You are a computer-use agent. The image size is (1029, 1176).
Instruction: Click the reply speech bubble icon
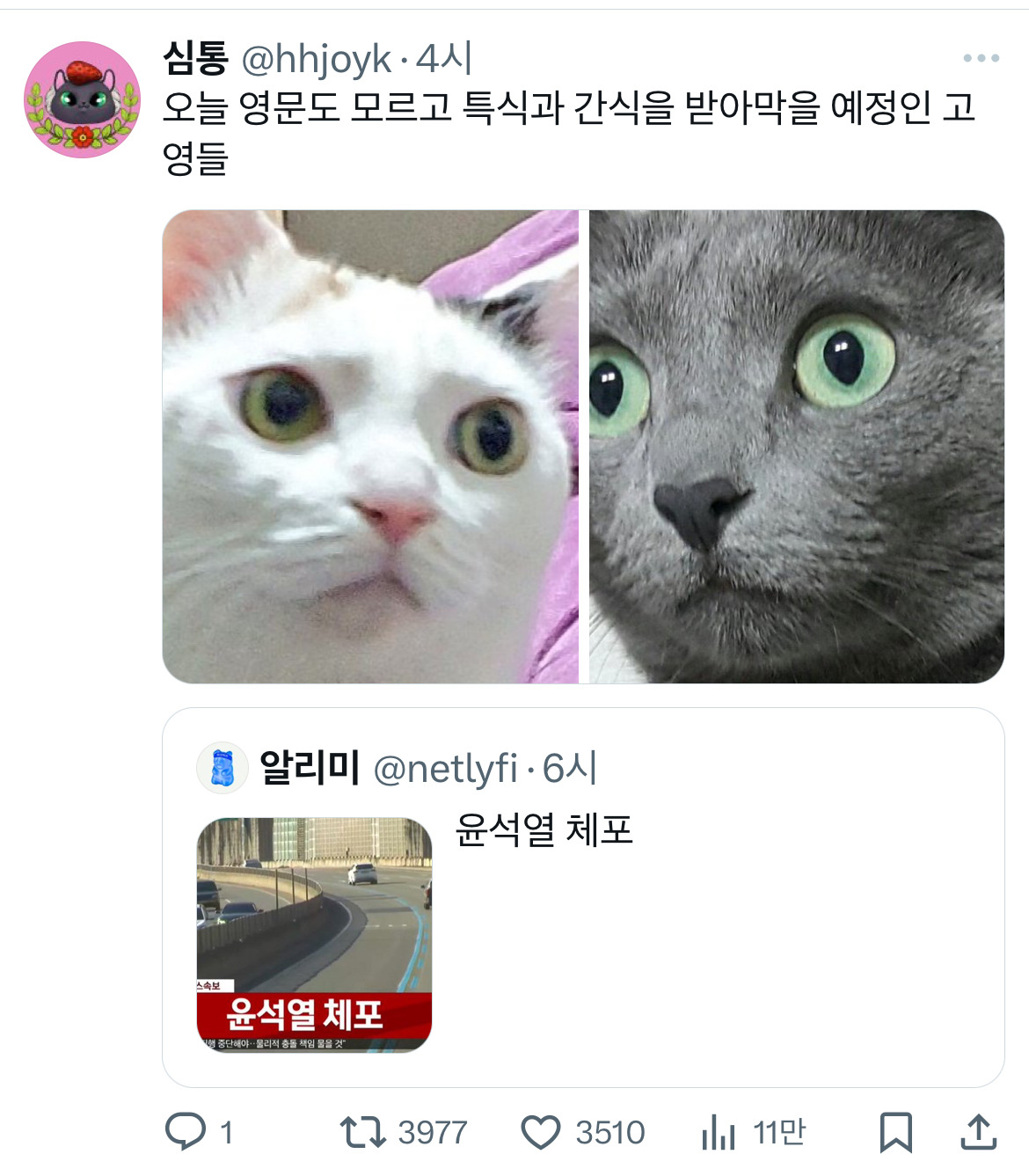pos(186,1131)
